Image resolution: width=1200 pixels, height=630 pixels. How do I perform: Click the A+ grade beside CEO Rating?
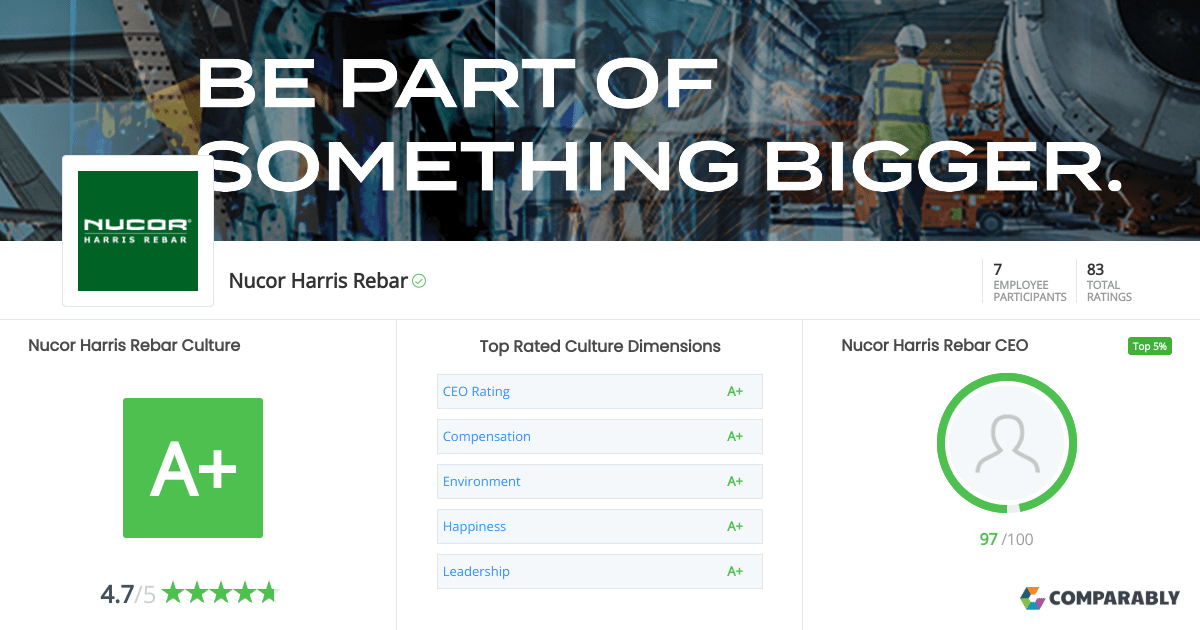pyautogui.click(x=736, y=391)
